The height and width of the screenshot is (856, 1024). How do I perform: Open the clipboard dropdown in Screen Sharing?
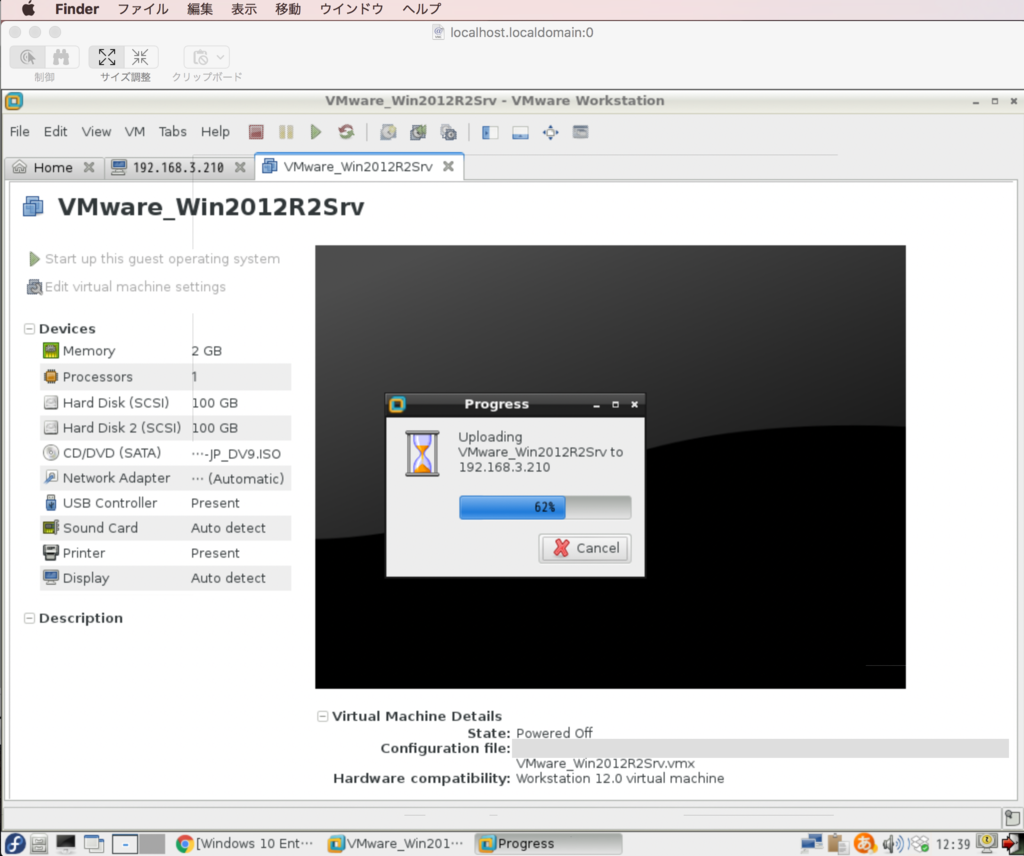click(x=207, y=57)
